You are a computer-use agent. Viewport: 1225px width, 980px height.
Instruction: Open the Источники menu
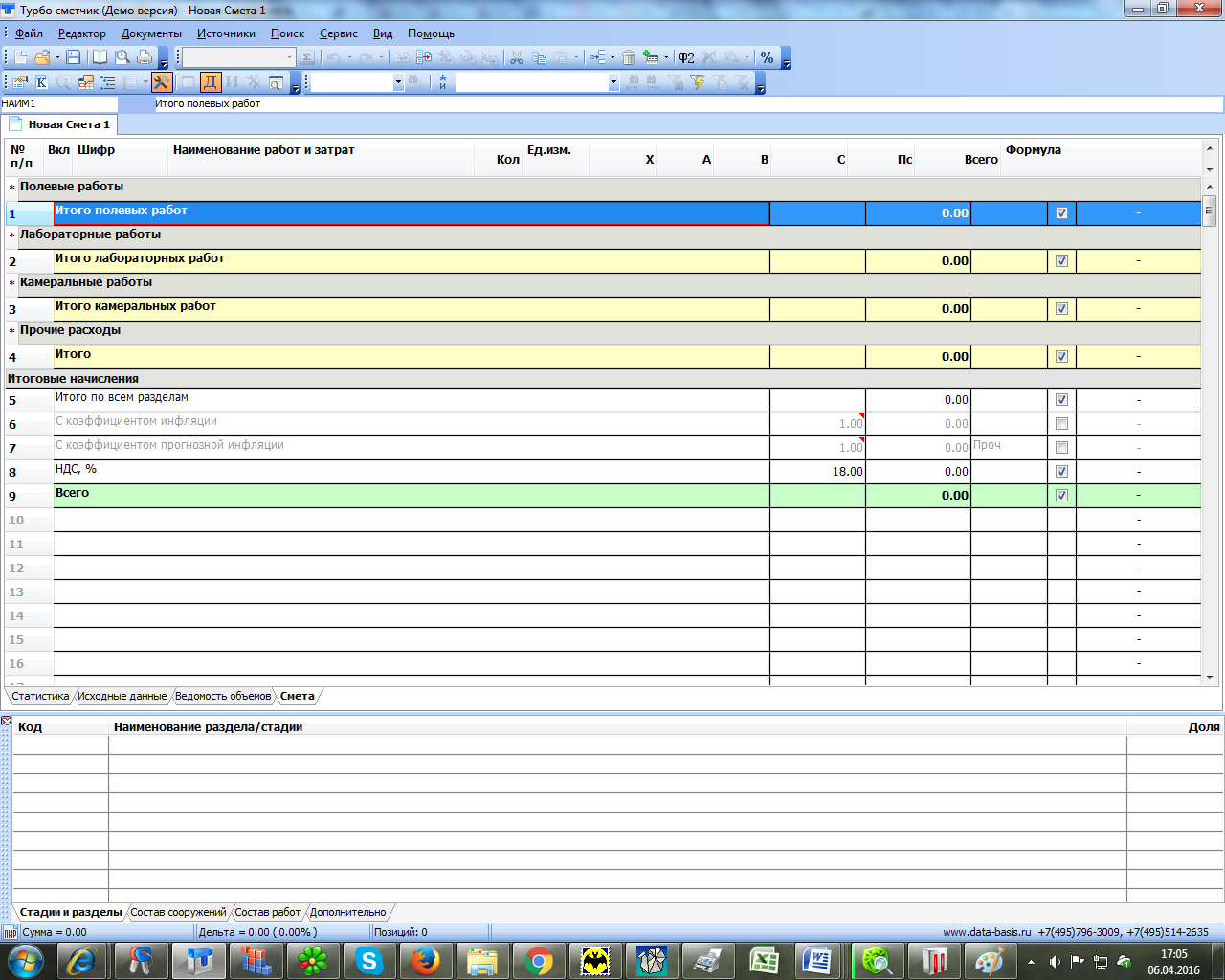[226, 33]
